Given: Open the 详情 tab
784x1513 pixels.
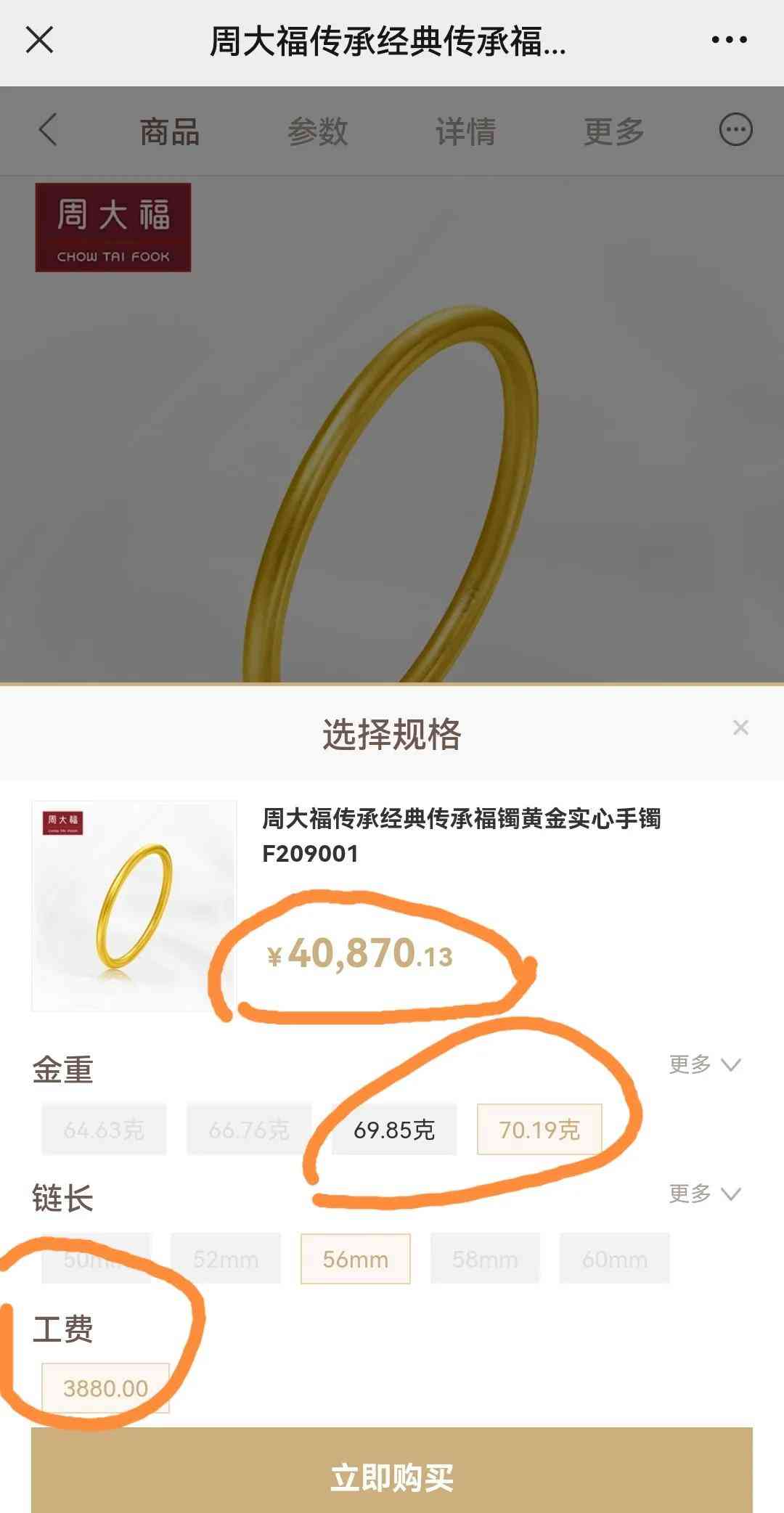Looking at the screenshot, I should click(x=466, y=131).
